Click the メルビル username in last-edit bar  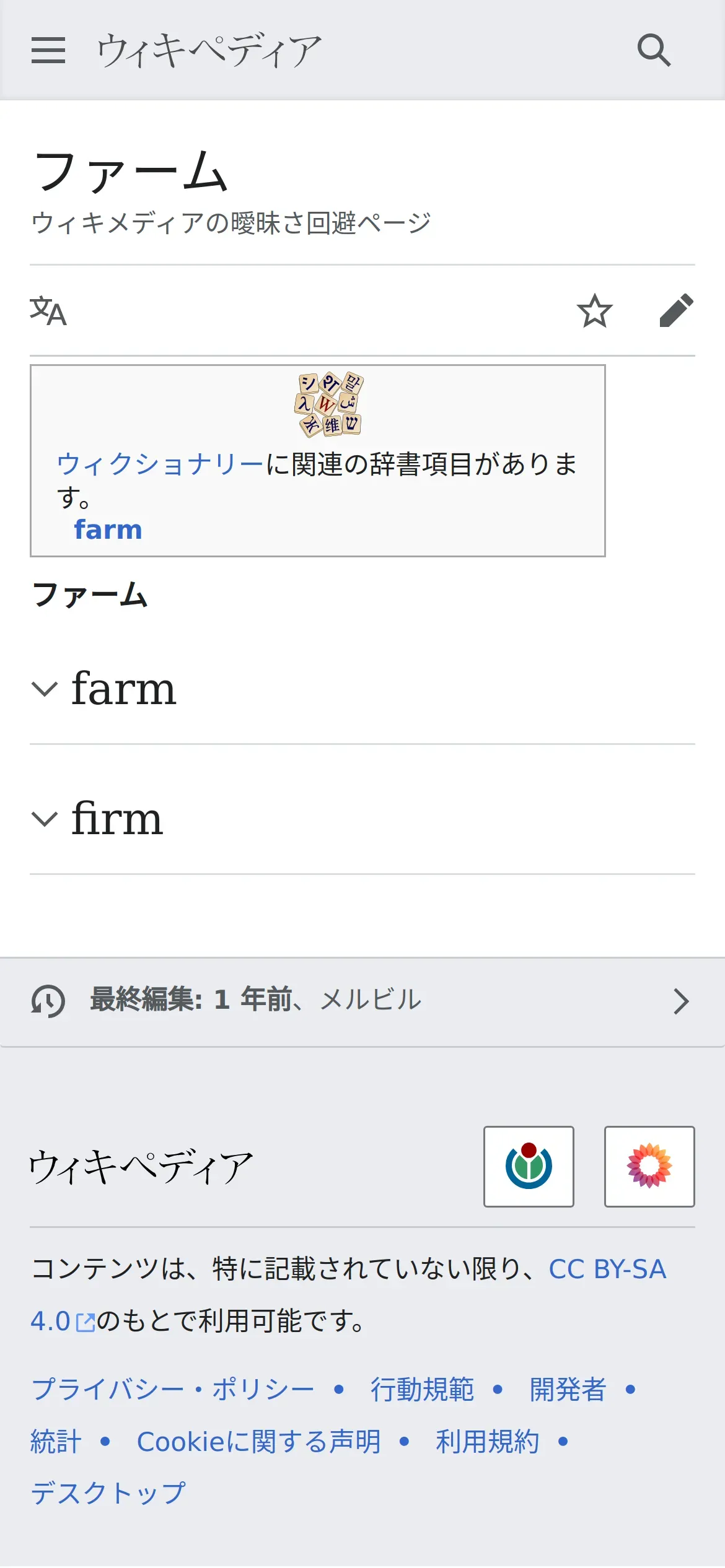click(x=371, y=1000)
